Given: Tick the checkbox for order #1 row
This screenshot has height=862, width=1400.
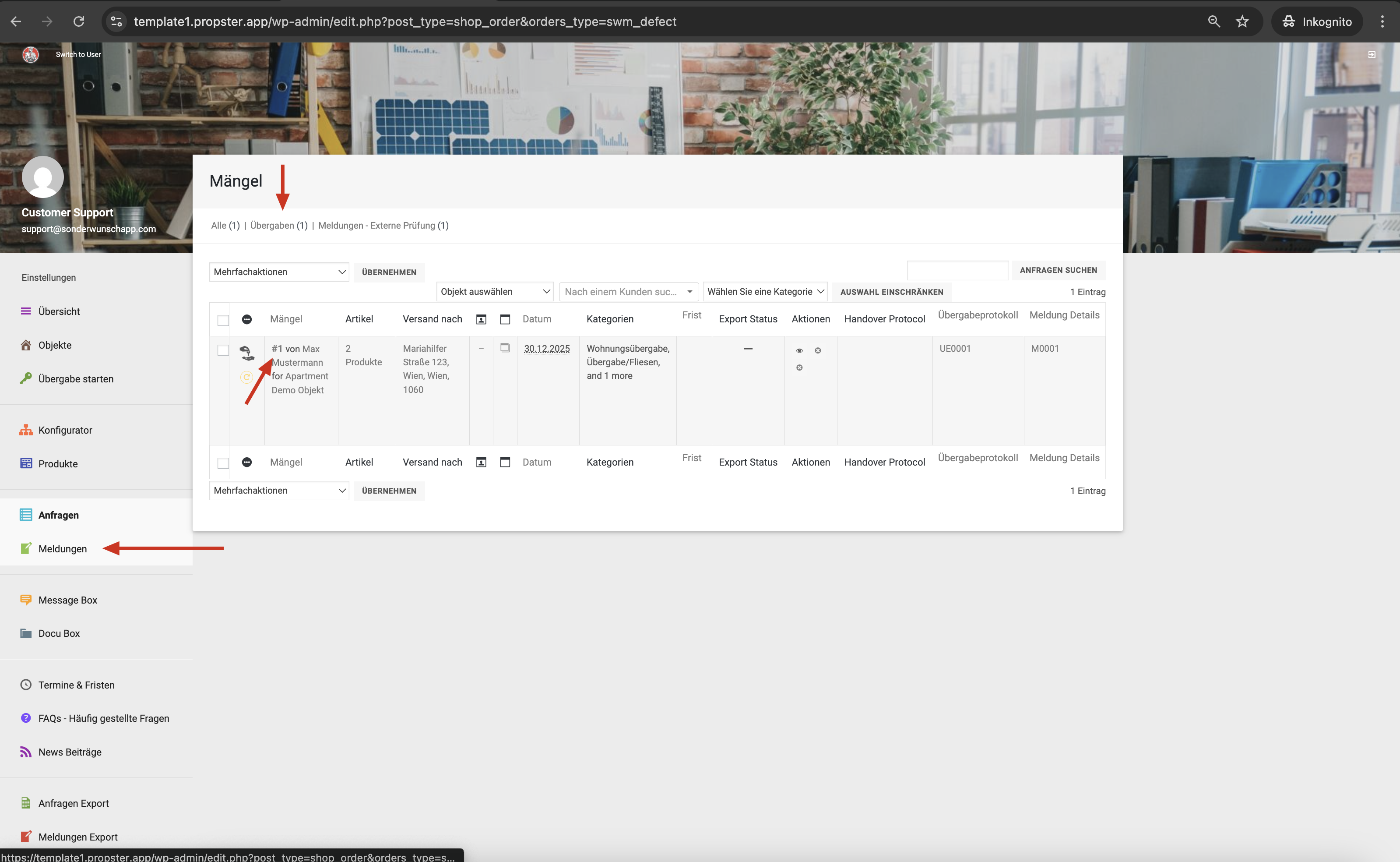Looking at the screenshot, I should (x=223, y=350).
